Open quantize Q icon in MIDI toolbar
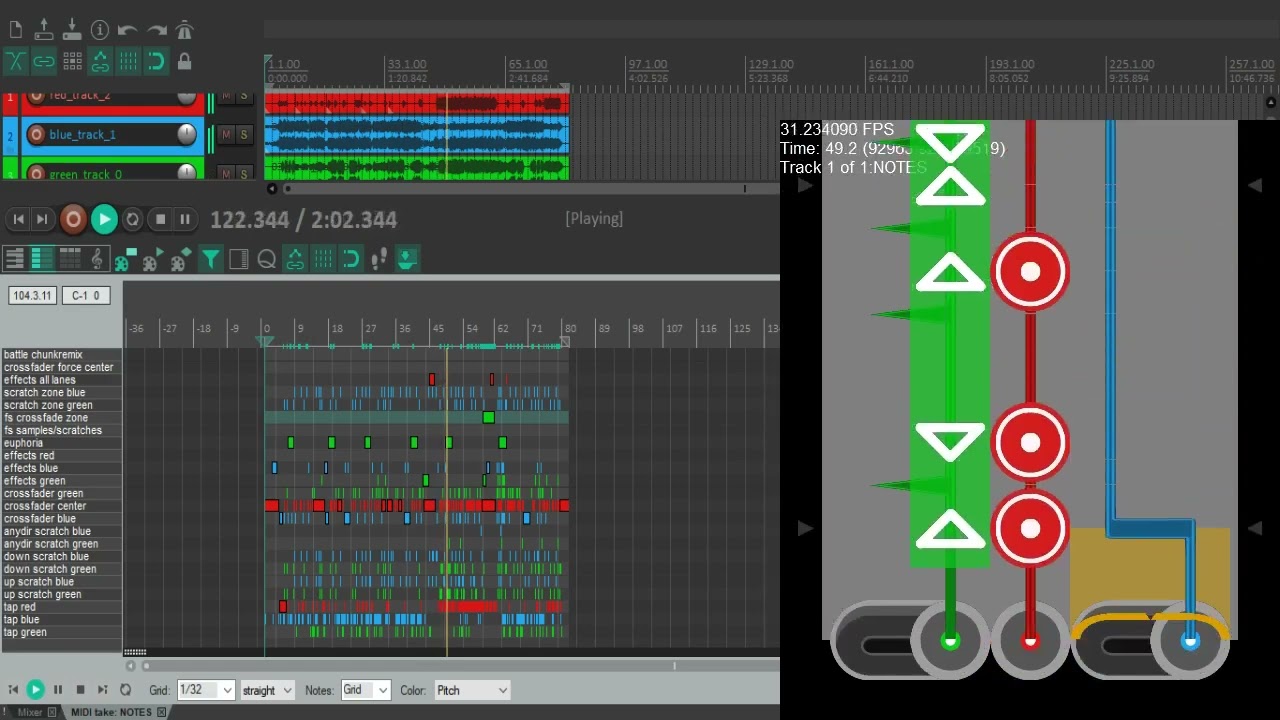 pos(266,260)
